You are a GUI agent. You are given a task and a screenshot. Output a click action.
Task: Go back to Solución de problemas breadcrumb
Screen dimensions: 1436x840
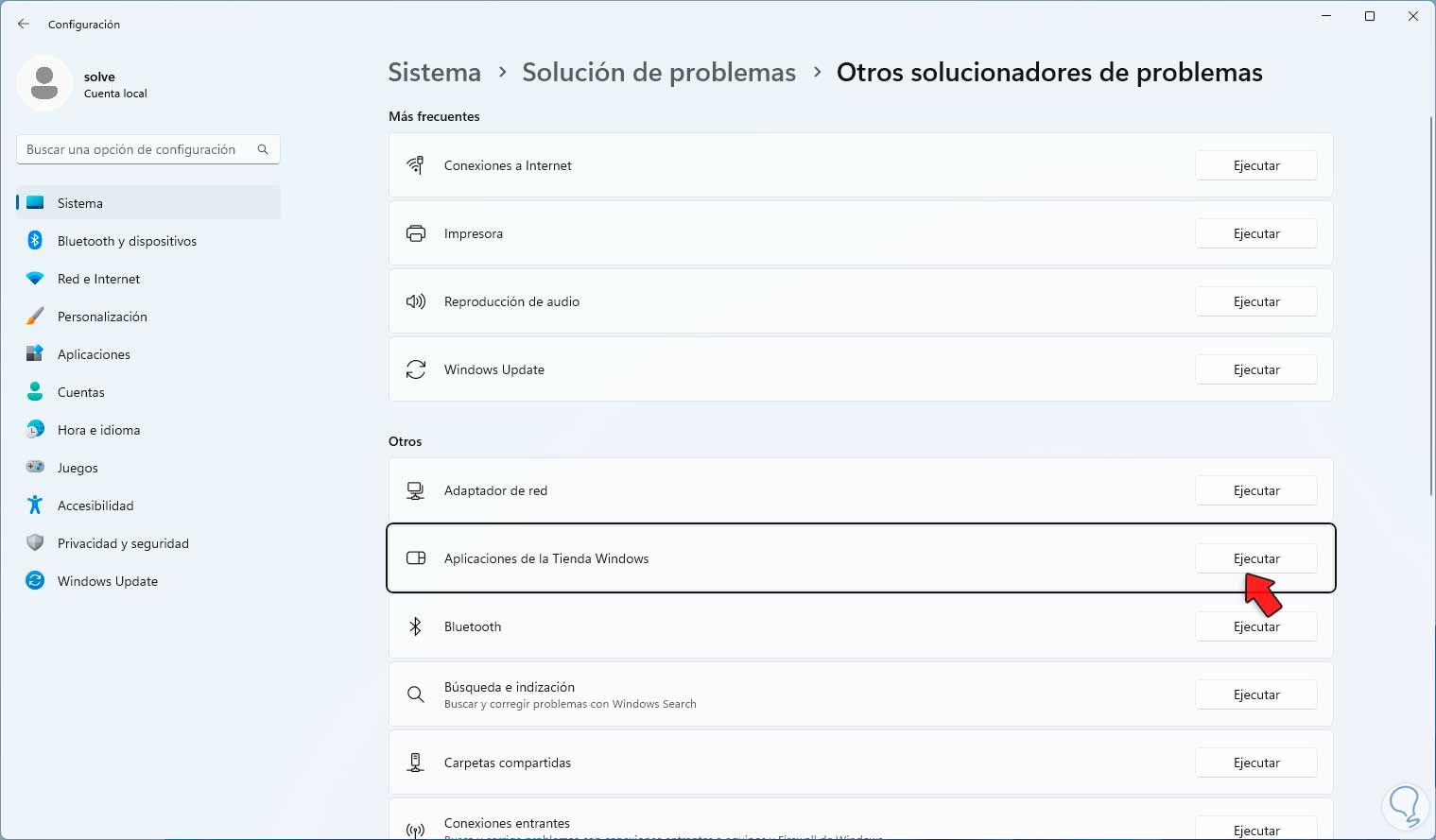pos(659,73)
